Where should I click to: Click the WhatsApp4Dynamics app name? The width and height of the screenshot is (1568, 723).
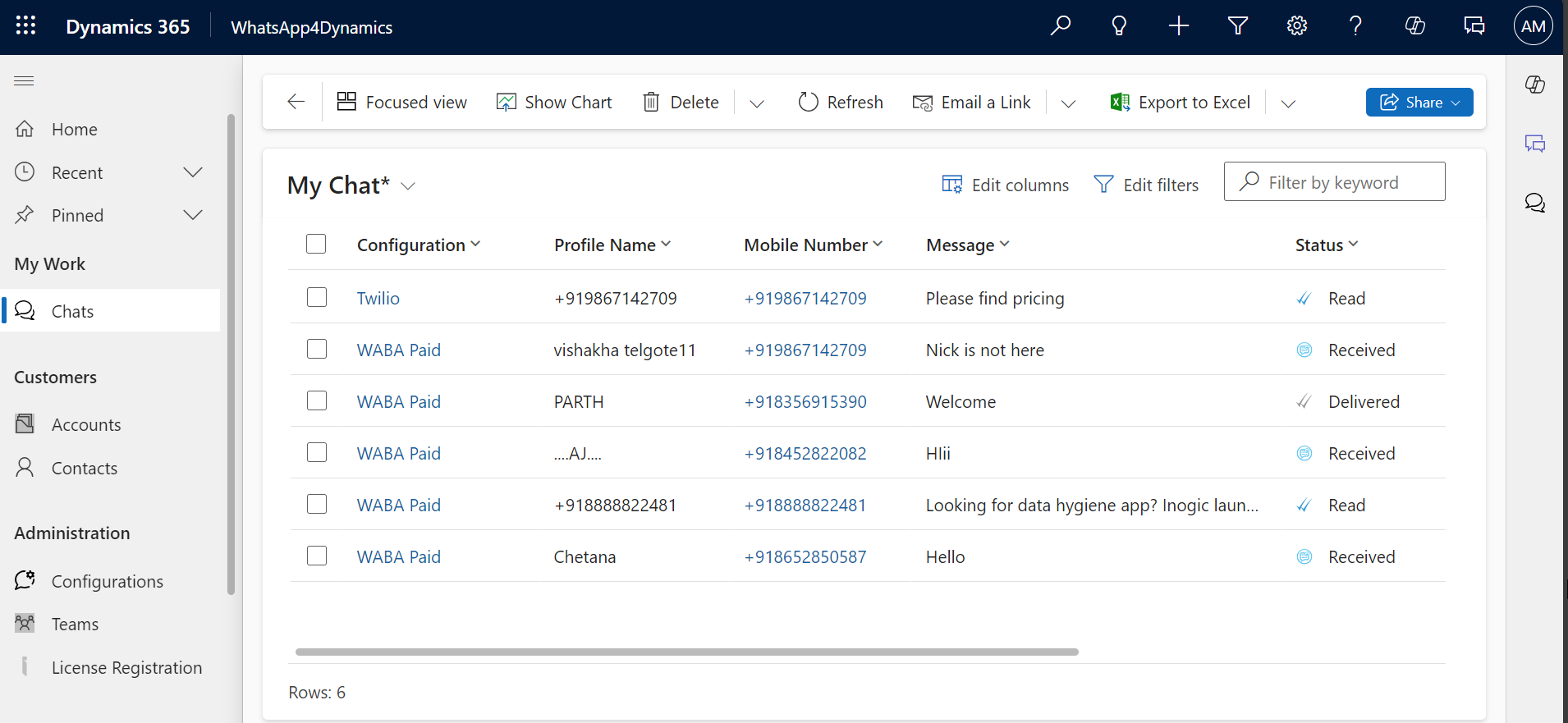[312, 27]
